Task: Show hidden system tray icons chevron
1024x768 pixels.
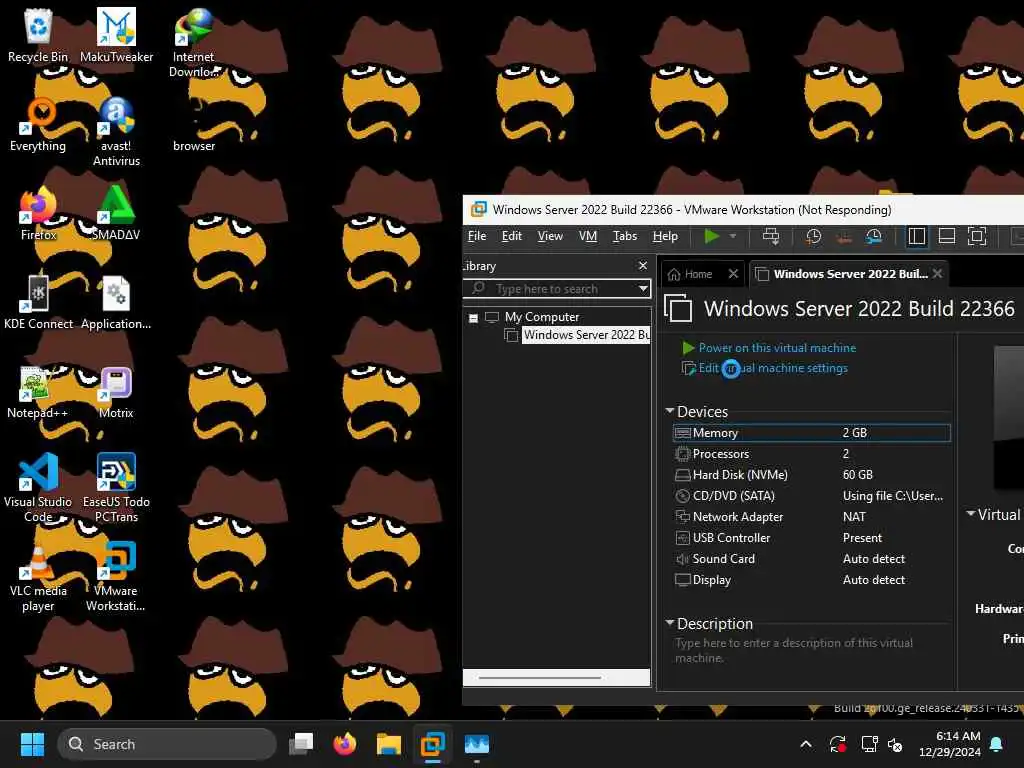Action: [806, 744]
